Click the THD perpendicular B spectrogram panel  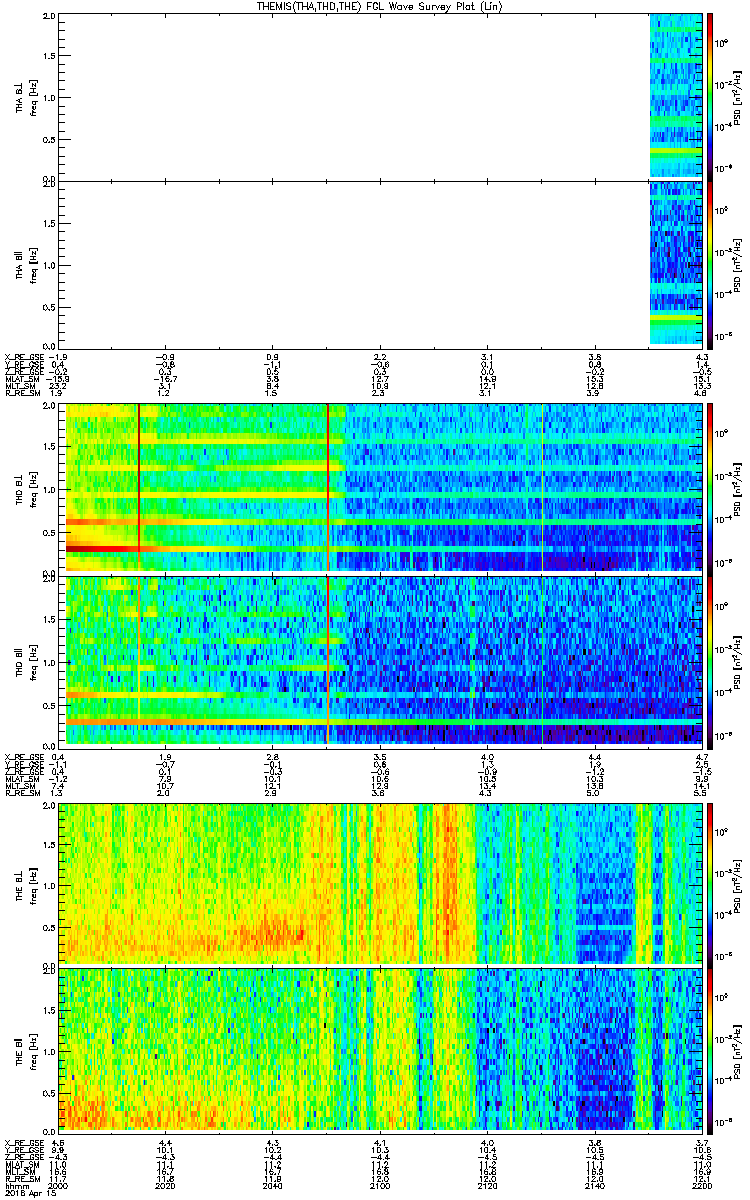click(x=381, y=488)
